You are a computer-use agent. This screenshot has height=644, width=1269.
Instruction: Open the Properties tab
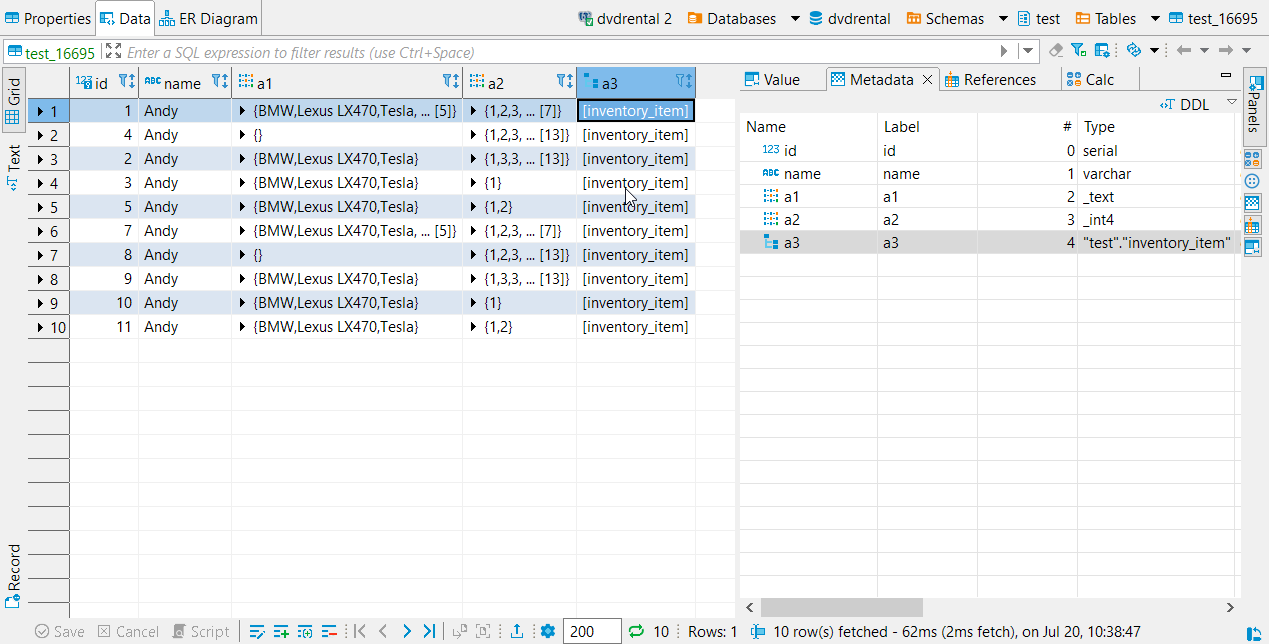[48, 18]
